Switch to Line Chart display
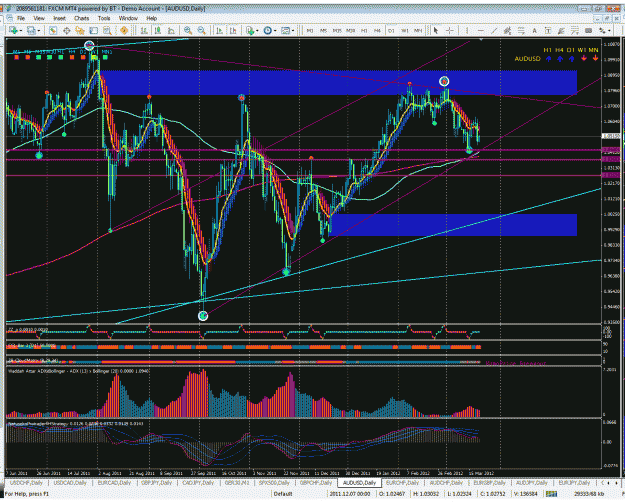 coord(171,30)
